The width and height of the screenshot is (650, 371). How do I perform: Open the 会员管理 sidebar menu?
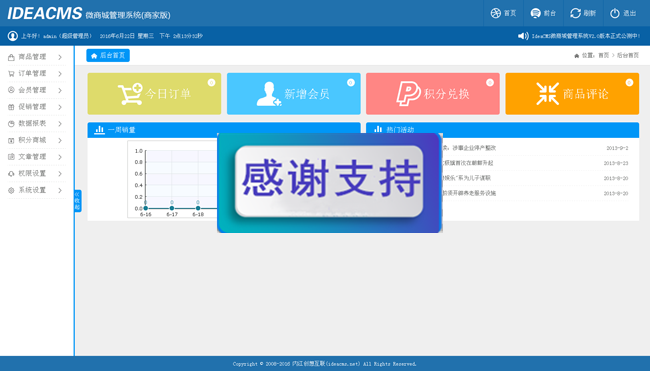36,90
